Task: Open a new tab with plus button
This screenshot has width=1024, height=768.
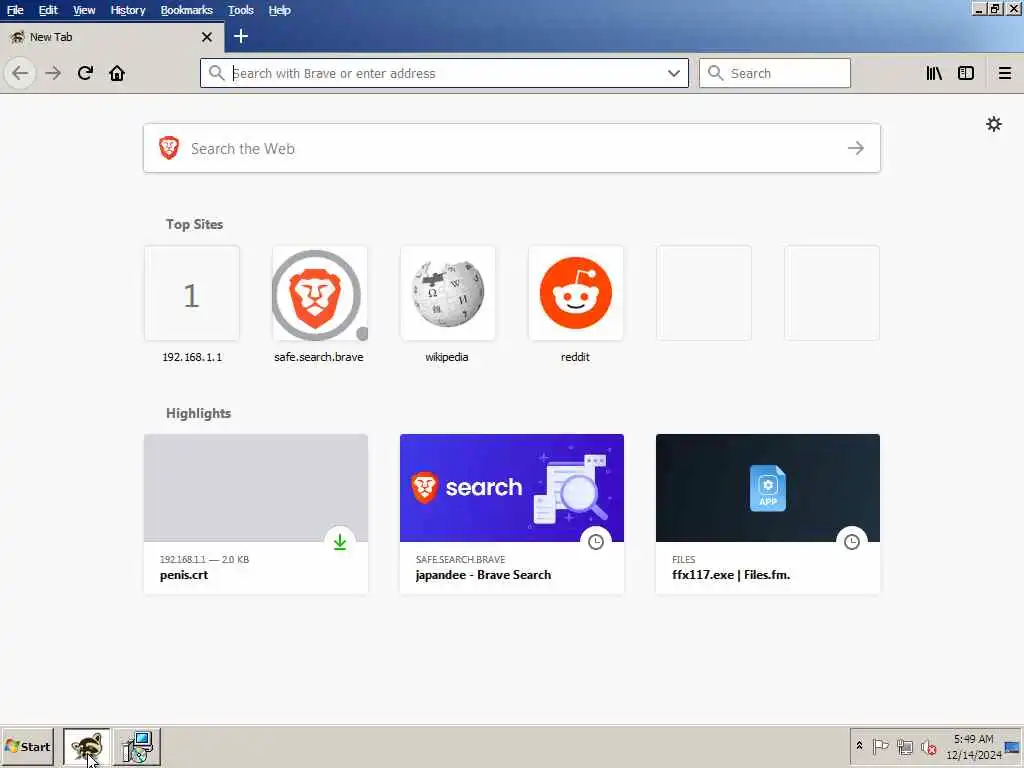Action: click(241, 37)
